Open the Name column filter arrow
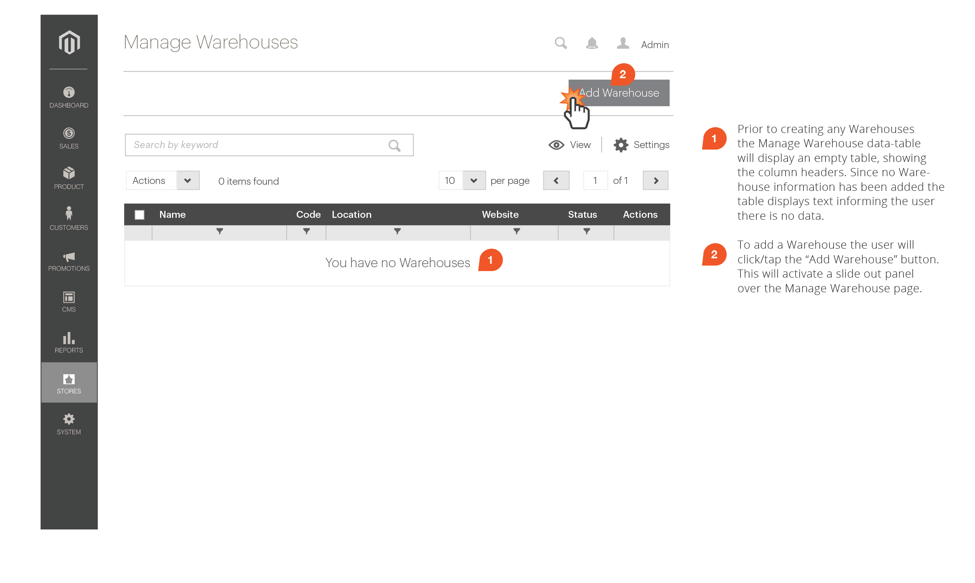Viewport: 975px width, 583px height. click(x=220, y=232)
